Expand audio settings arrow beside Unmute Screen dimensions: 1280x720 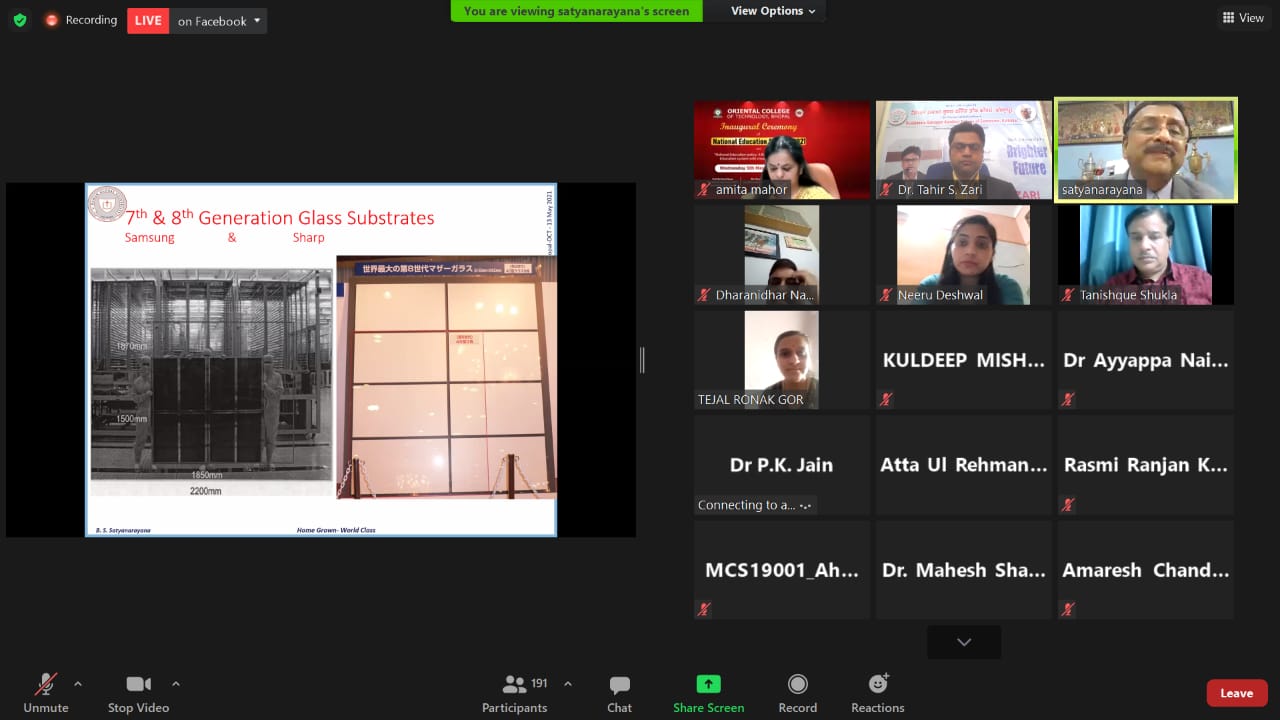[x=78, y=684]
